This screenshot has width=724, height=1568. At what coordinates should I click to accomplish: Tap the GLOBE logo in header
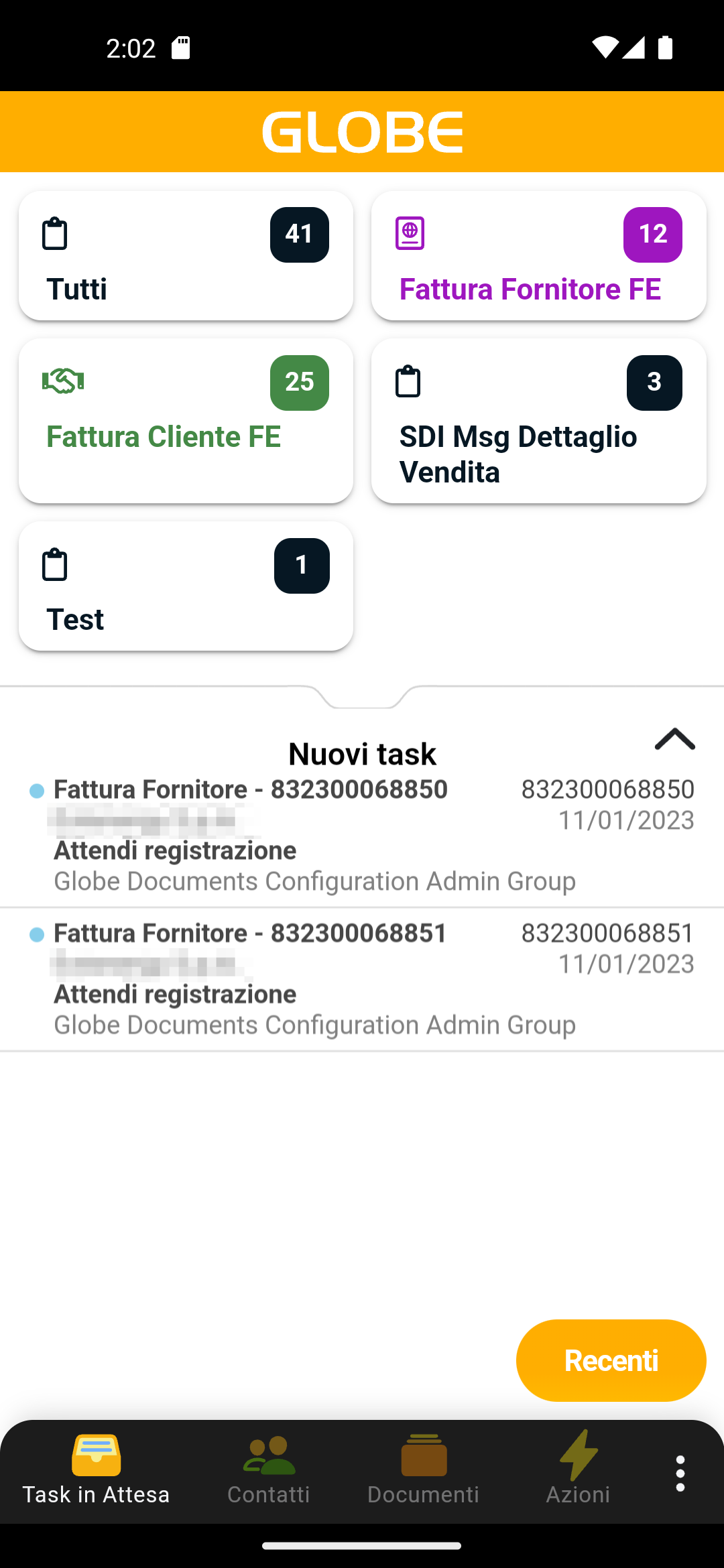pyautogui.click(x=362, y=132)
